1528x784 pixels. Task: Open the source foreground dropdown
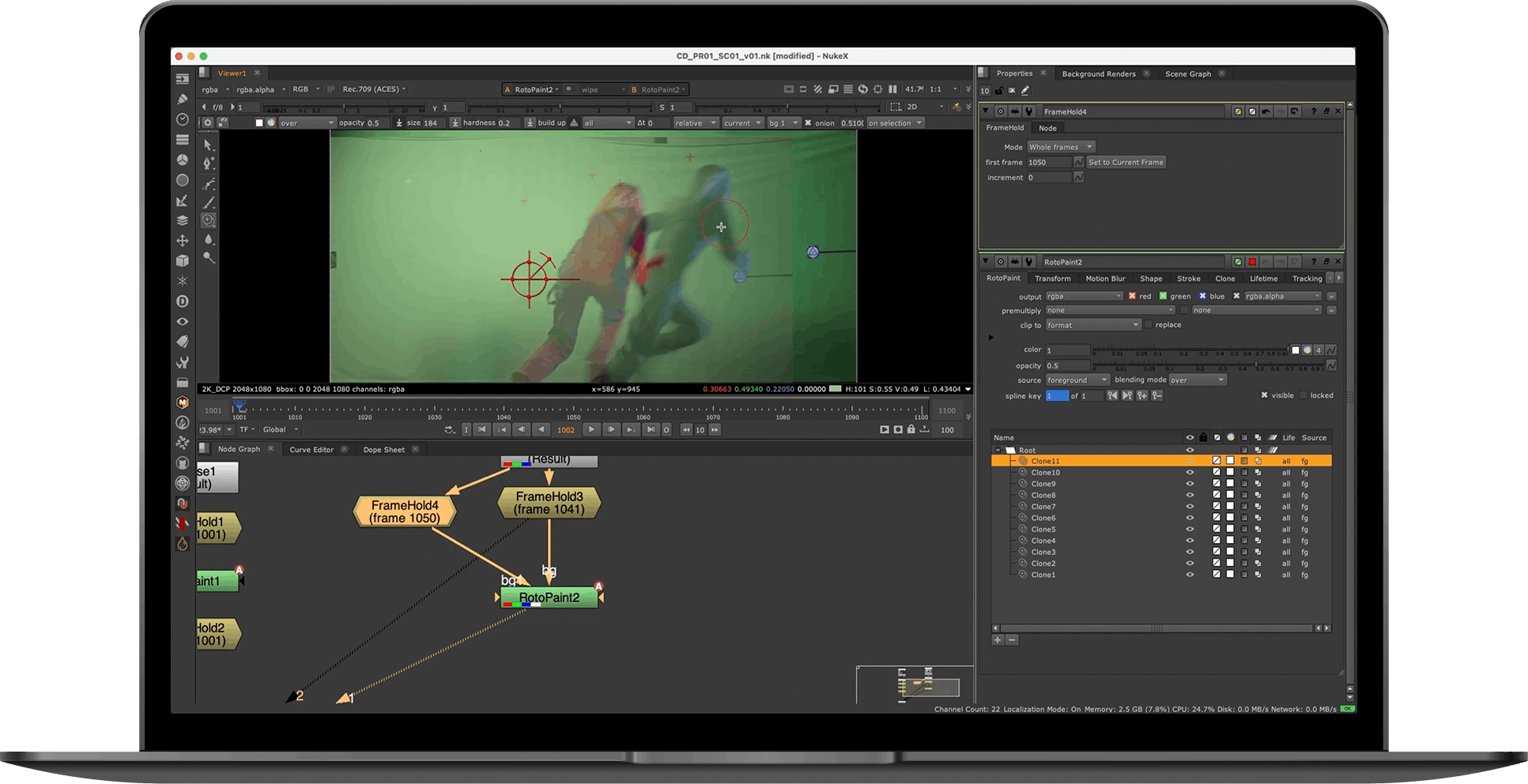[1077, 380]
